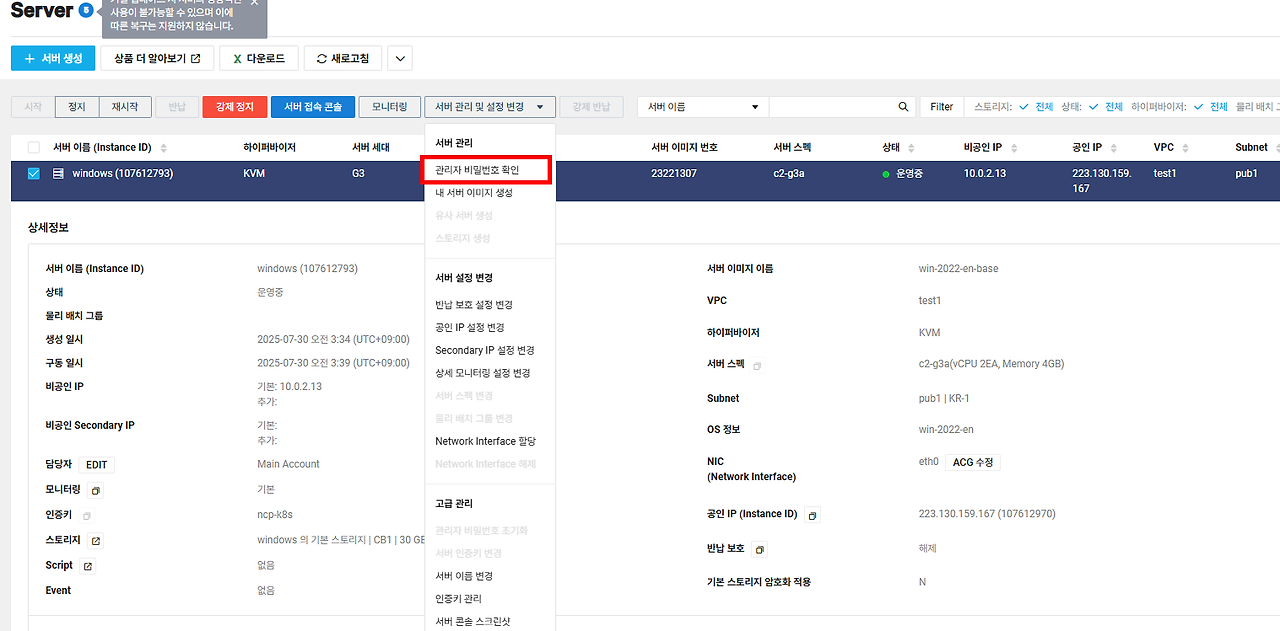Open the 서버 접속 콘솔 server console
Viewport: 1280px width, 631px height.
(312, 106)
